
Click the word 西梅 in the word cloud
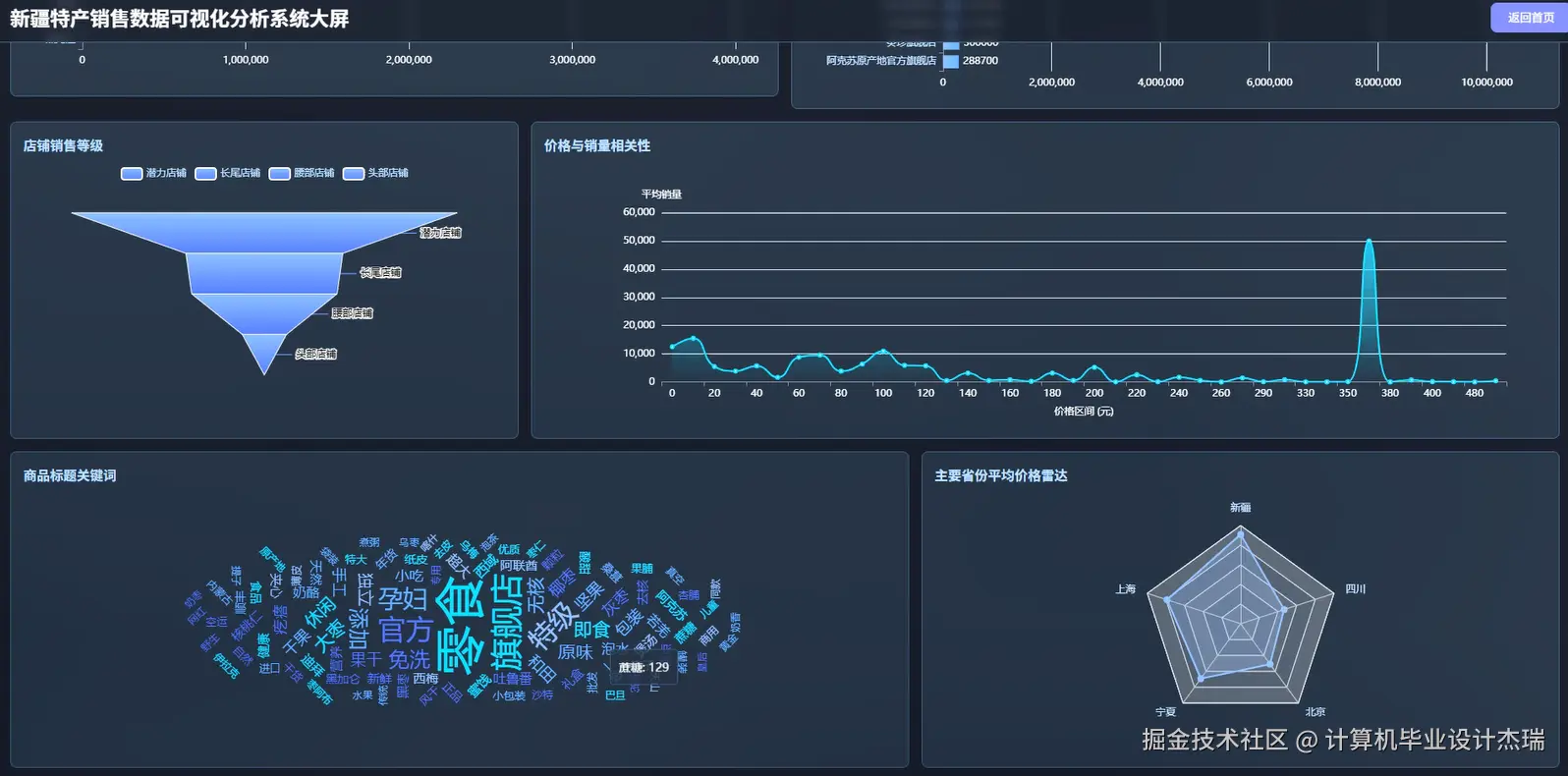click(x=425, y=679)
